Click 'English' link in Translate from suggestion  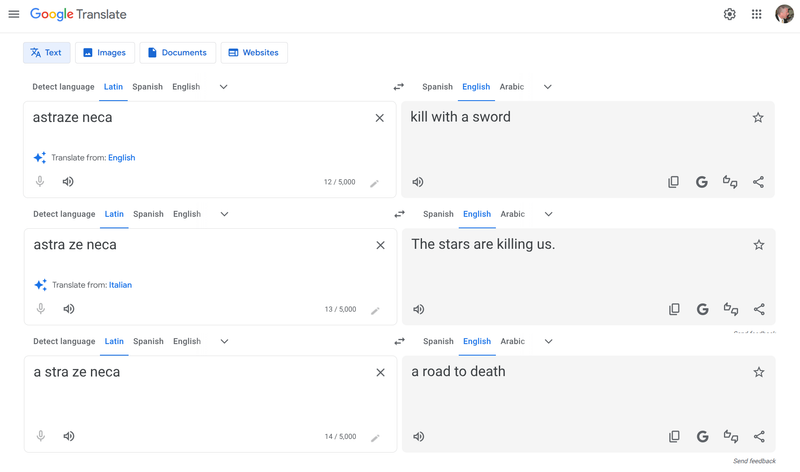[121, 158]
